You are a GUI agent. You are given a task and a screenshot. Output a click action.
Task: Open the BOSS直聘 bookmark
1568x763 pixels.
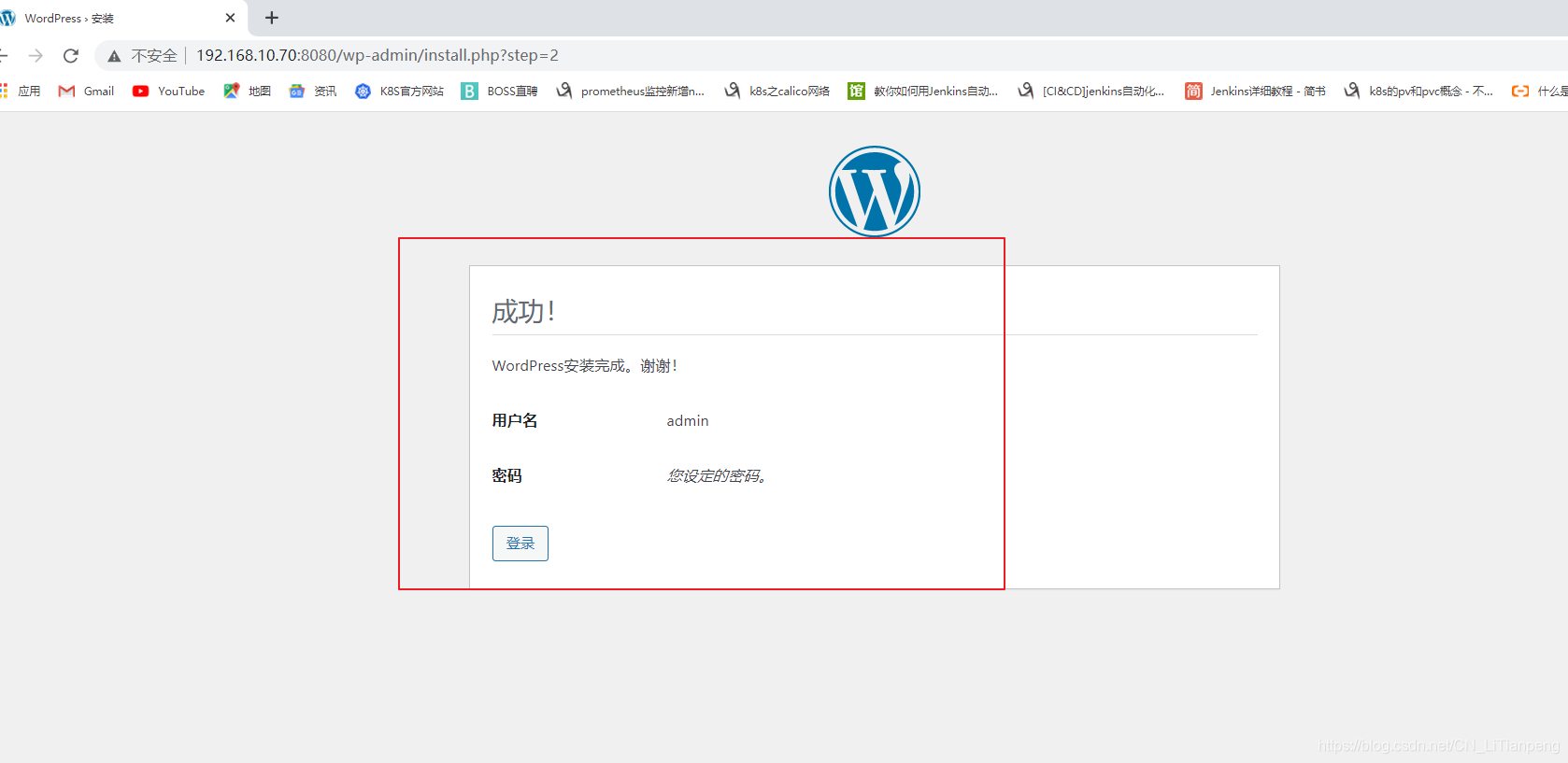(500, 92)
